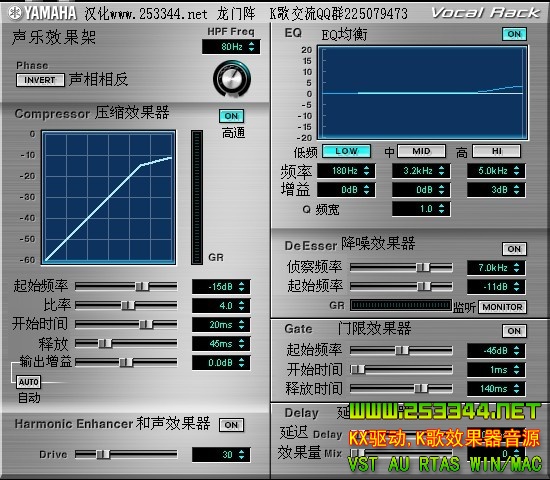Click the compressor threshold slider handle

click(x=142, y=286)
